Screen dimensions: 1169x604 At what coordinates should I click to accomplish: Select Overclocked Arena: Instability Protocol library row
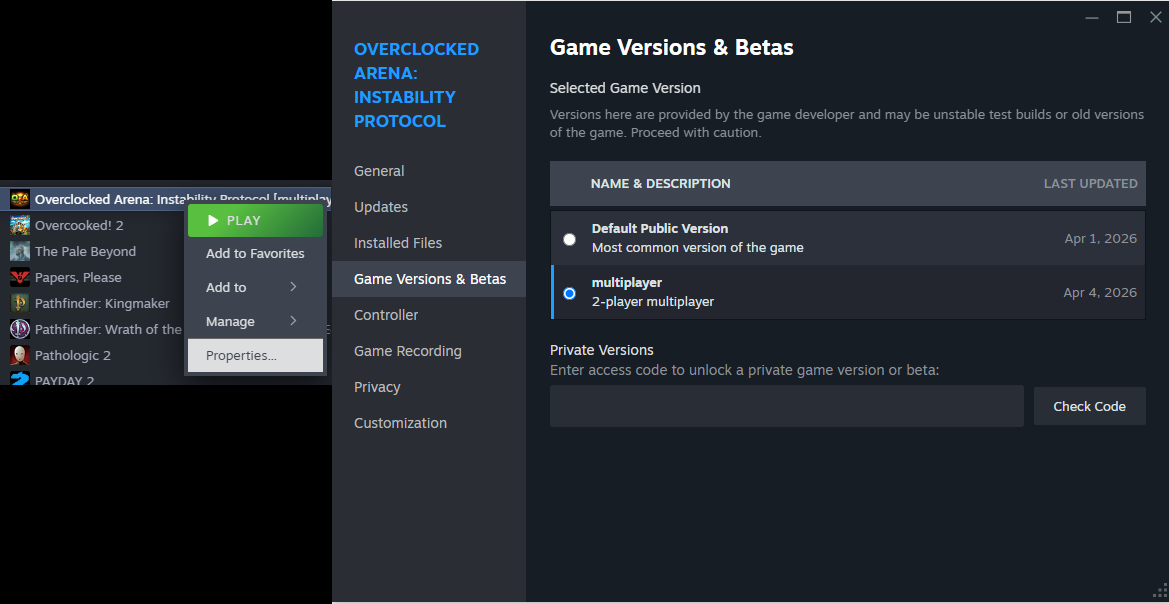(x=166, y=199)
